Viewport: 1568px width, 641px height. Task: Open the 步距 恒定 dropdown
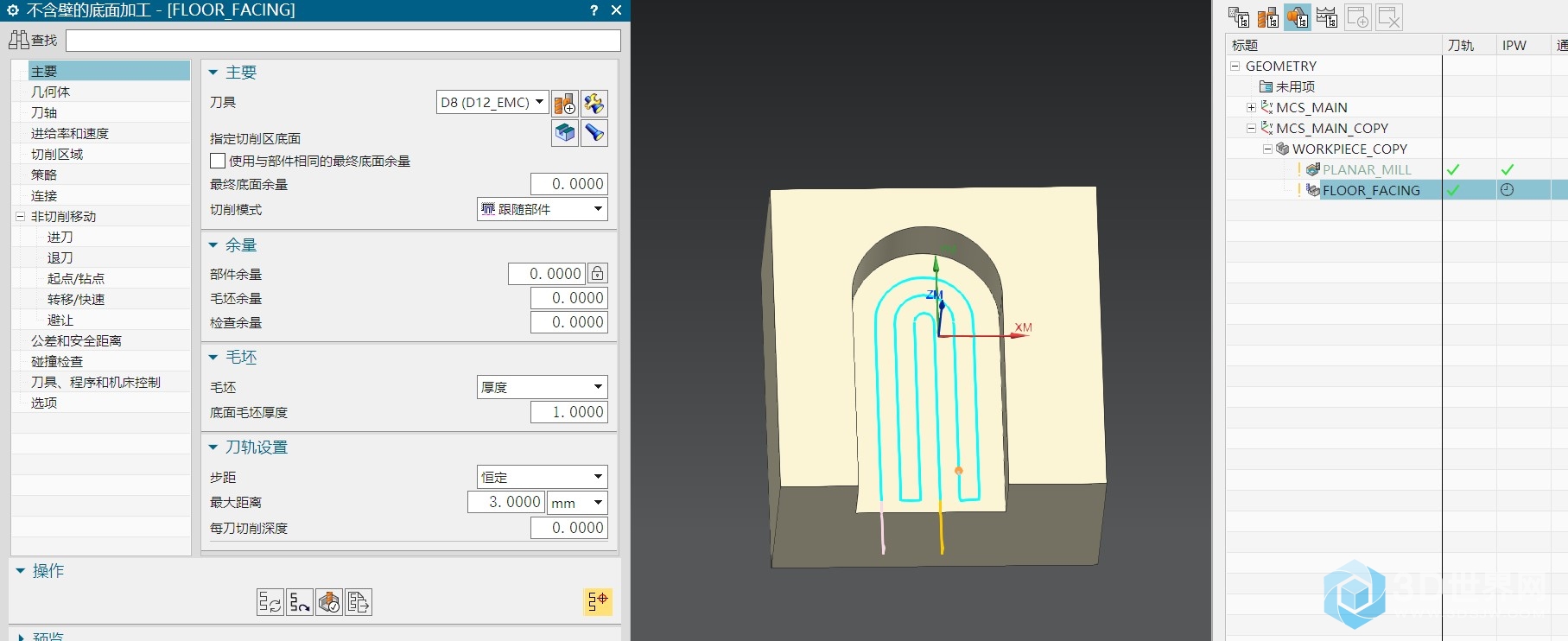tap(543, 477)
